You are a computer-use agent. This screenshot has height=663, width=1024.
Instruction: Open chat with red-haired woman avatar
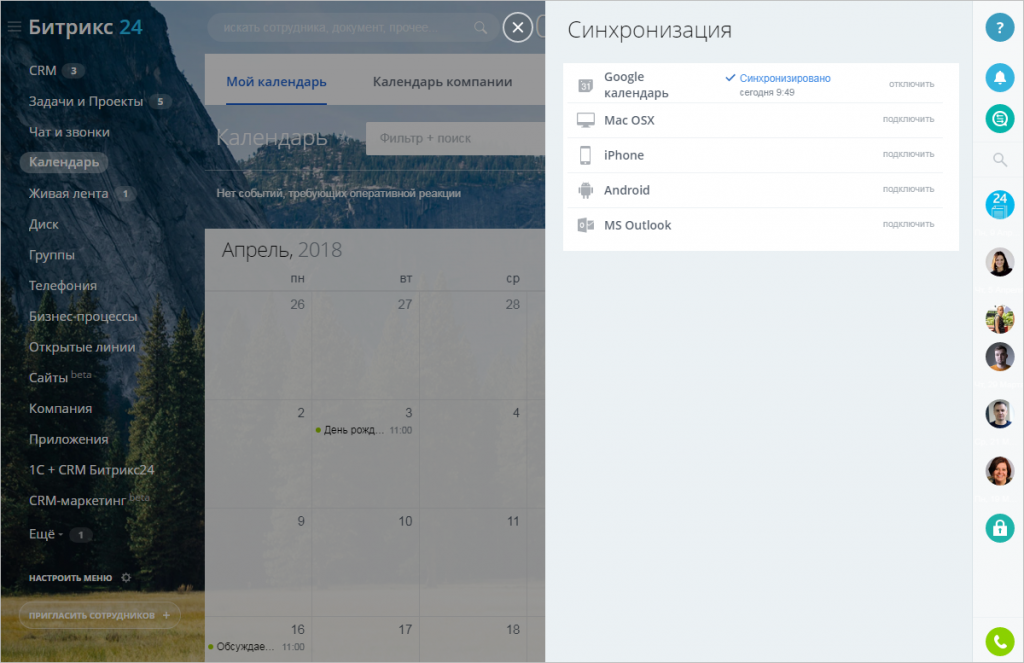(999, 471)
